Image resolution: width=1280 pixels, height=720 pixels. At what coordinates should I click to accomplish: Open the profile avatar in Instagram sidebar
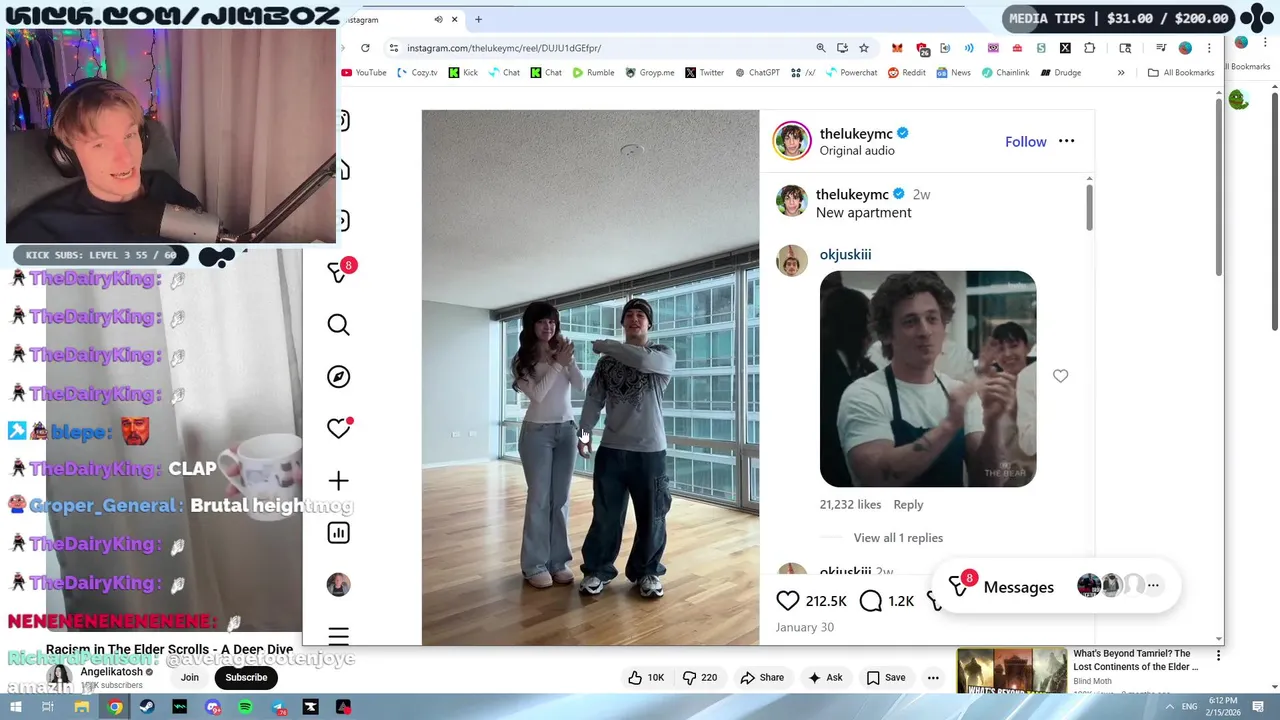tap(339, 585)
